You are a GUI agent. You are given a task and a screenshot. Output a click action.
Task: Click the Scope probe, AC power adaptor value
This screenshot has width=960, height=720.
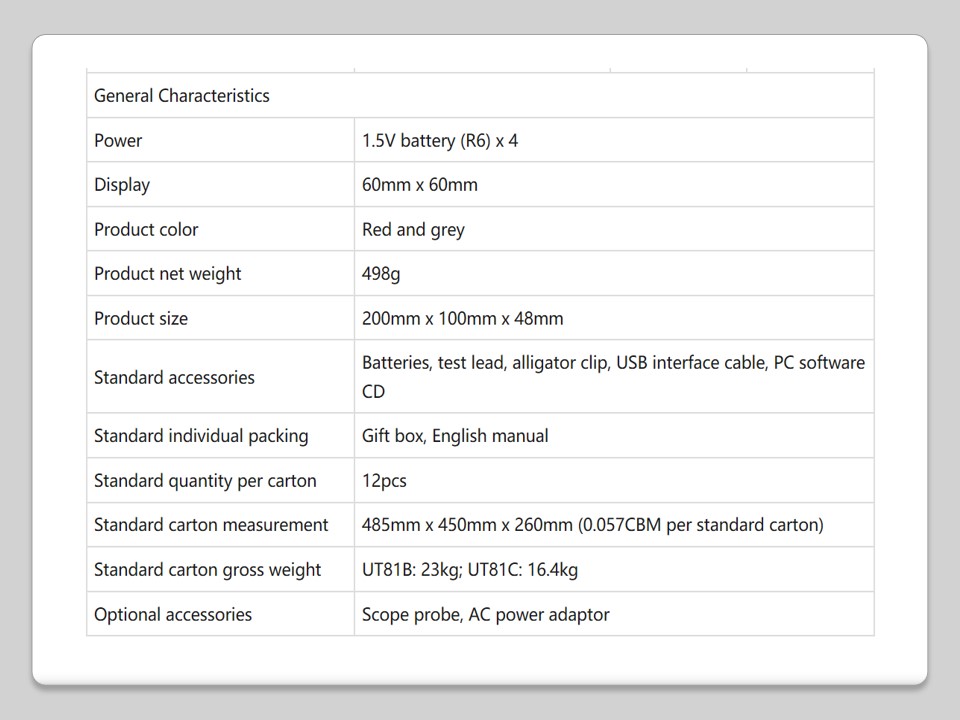point(485,615)
